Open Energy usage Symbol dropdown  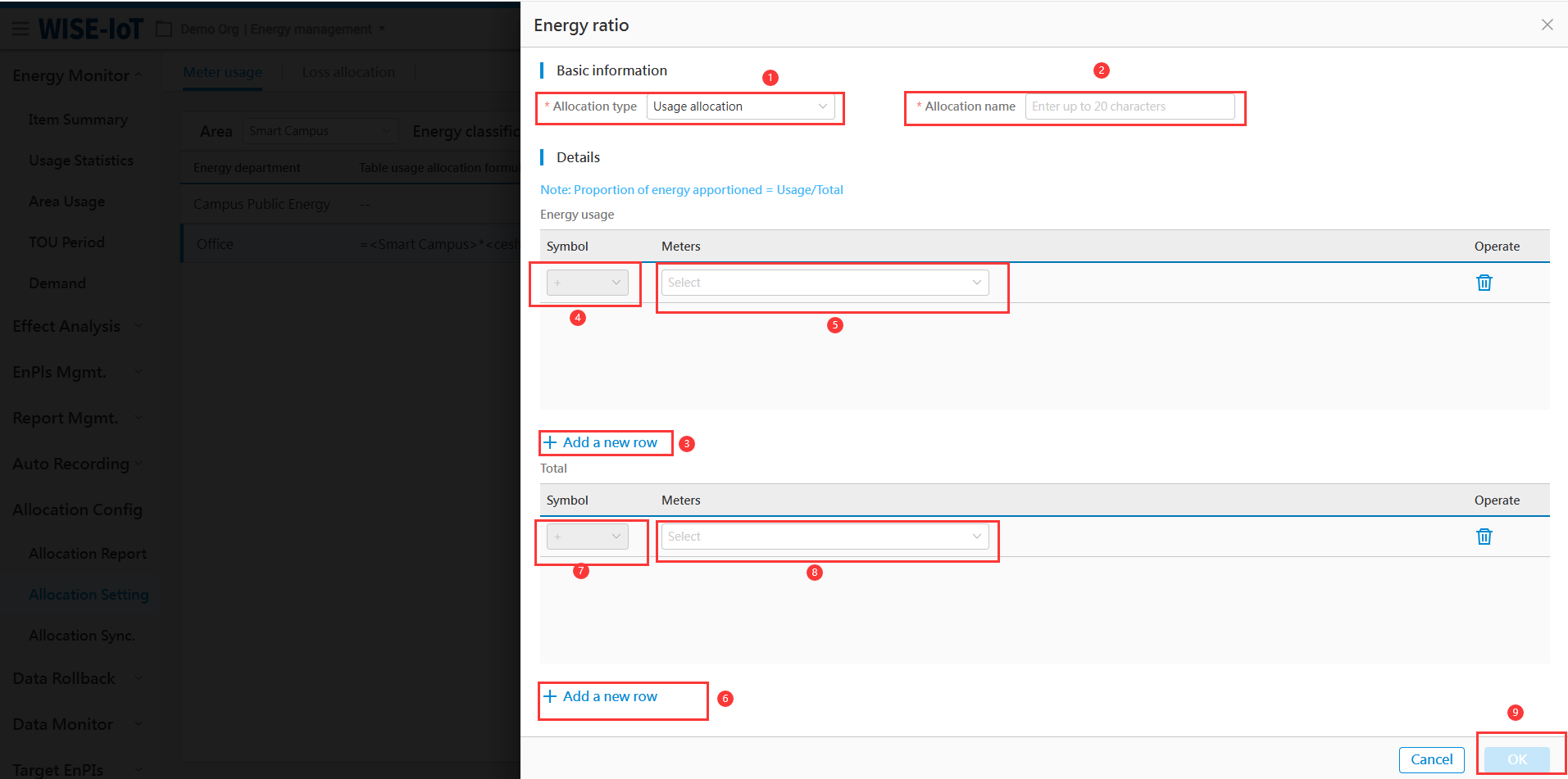pos(587,283)
